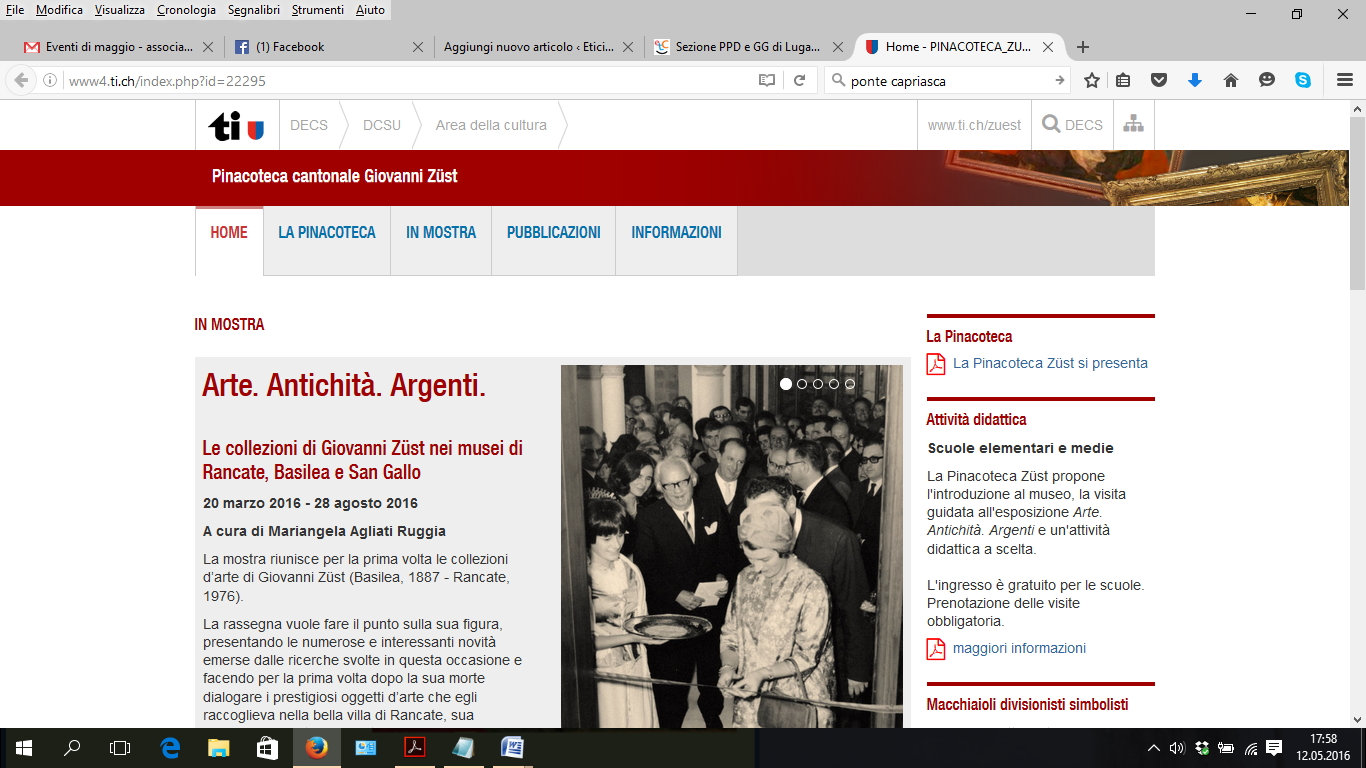Open www.ti.ch/zuest link
The height and width of the screenshot is (768, 1366).
tap(975, 125)
